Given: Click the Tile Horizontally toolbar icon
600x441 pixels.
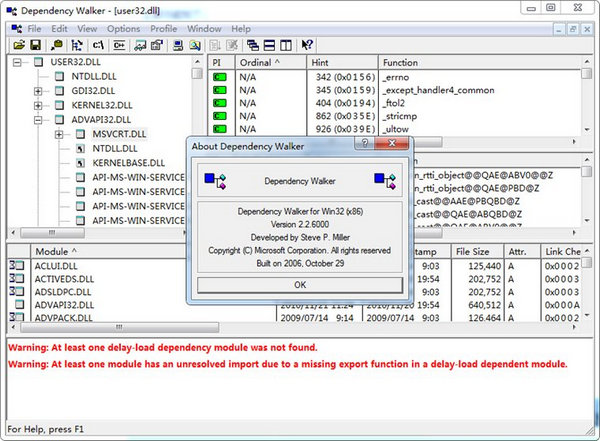Looking at the screenshot, I should click(269, 45).
